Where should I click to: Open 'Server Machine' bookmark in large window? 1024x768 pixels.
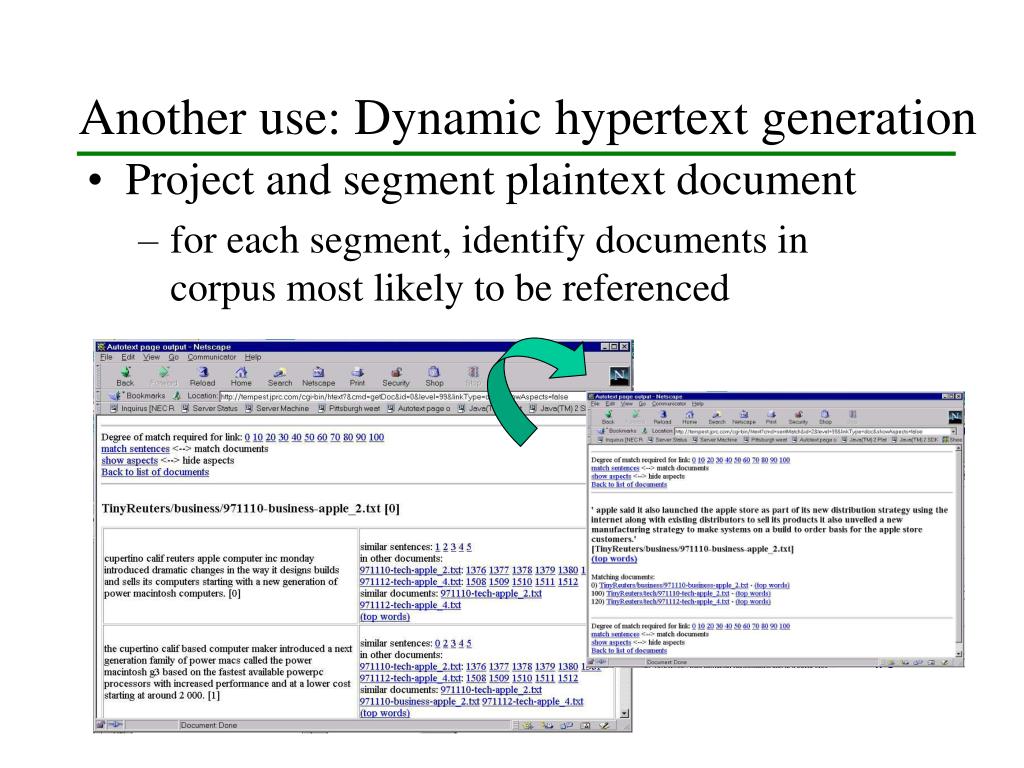277,408
